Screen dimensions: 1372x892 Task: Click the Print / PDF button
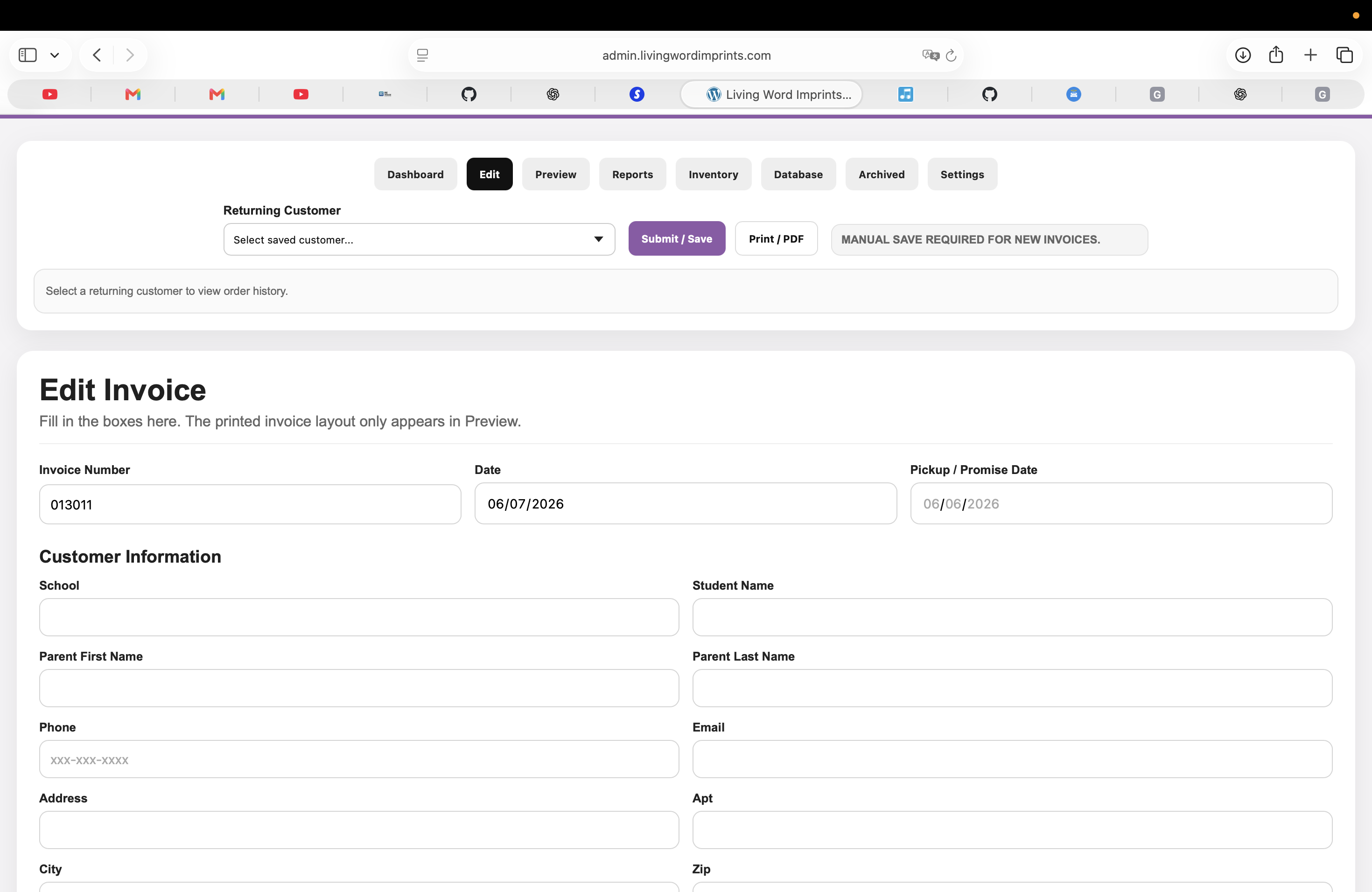pos(776,238)
